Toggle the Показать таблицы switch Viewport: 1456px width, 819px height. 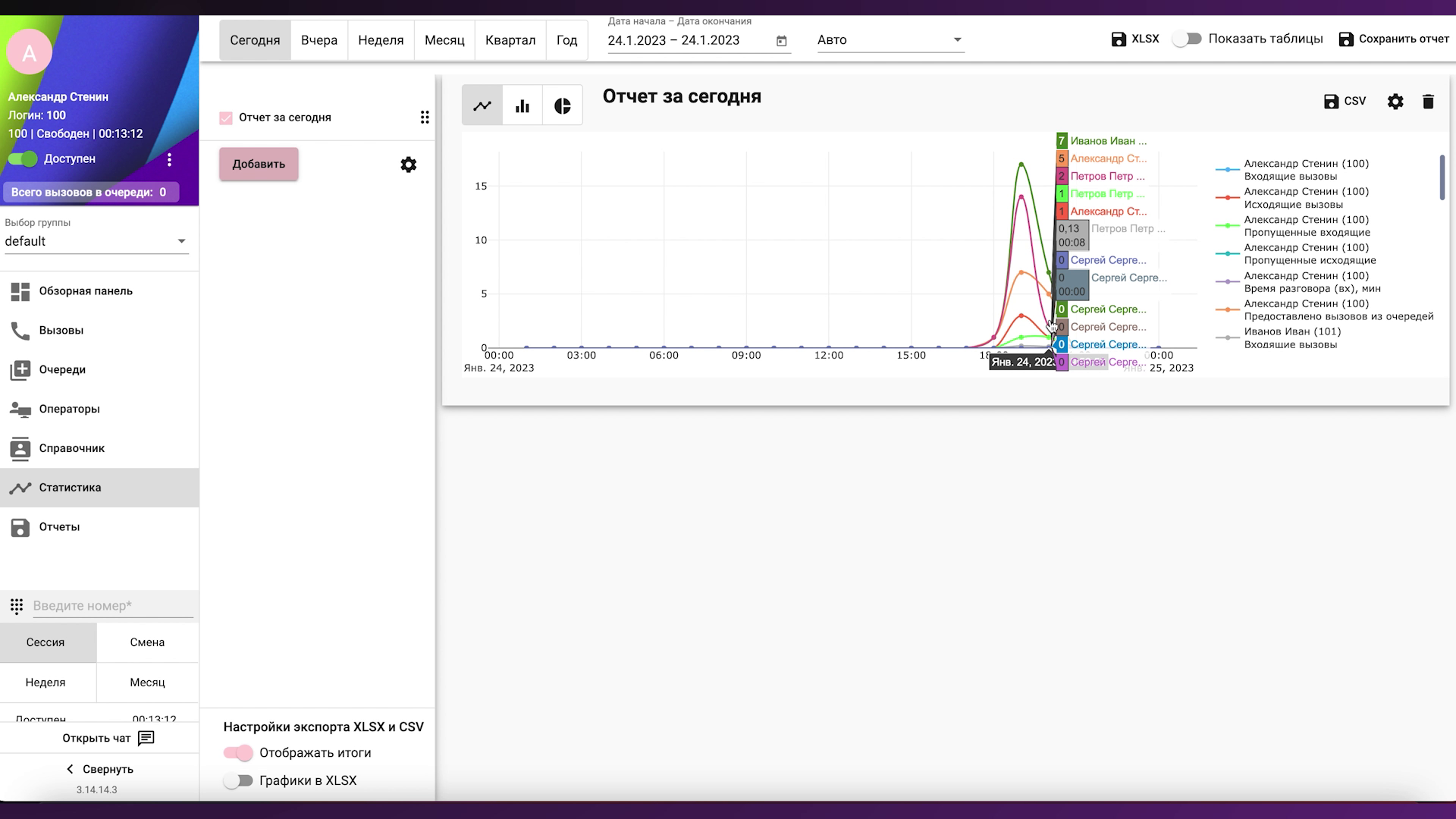[1187, 39]
